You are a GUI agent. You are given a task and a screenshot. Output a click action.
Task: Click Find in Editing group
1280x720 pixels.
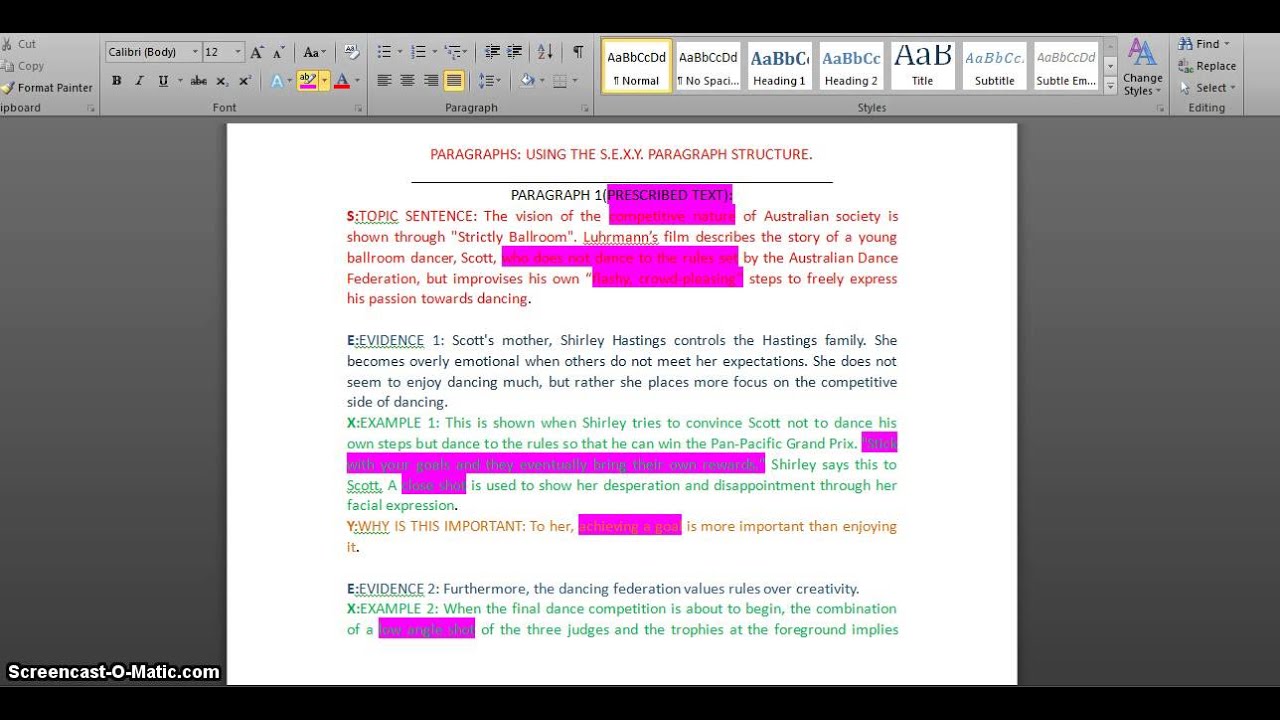[1204, 44]
